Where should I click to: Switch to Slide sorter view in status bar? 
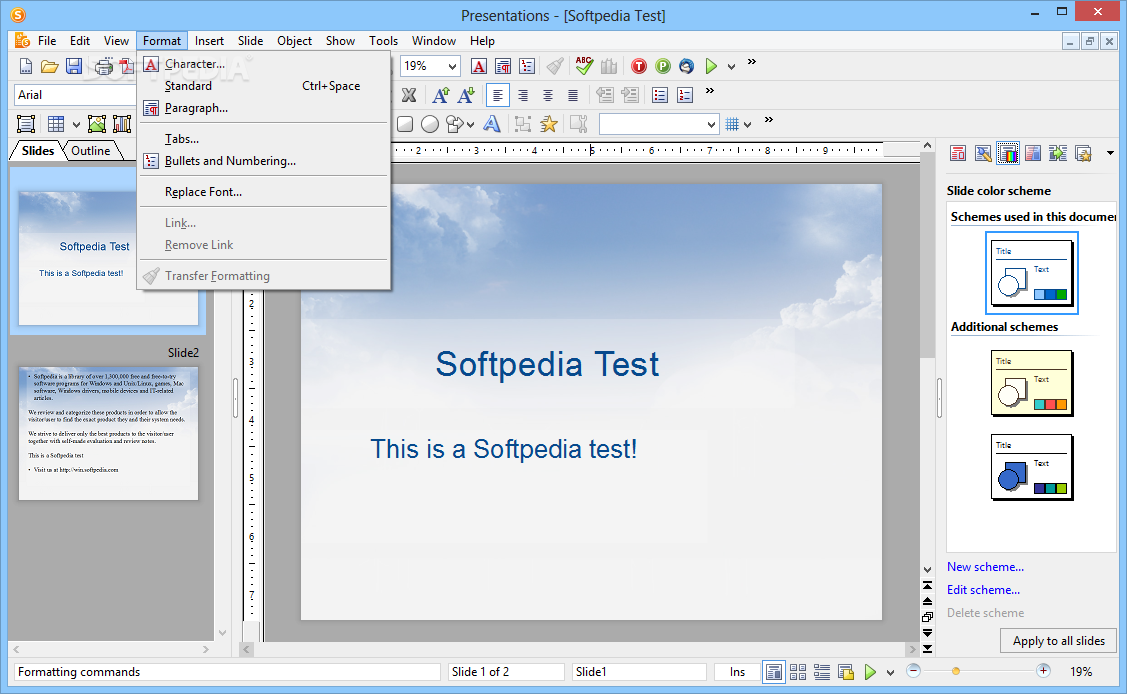pos(798,672)
